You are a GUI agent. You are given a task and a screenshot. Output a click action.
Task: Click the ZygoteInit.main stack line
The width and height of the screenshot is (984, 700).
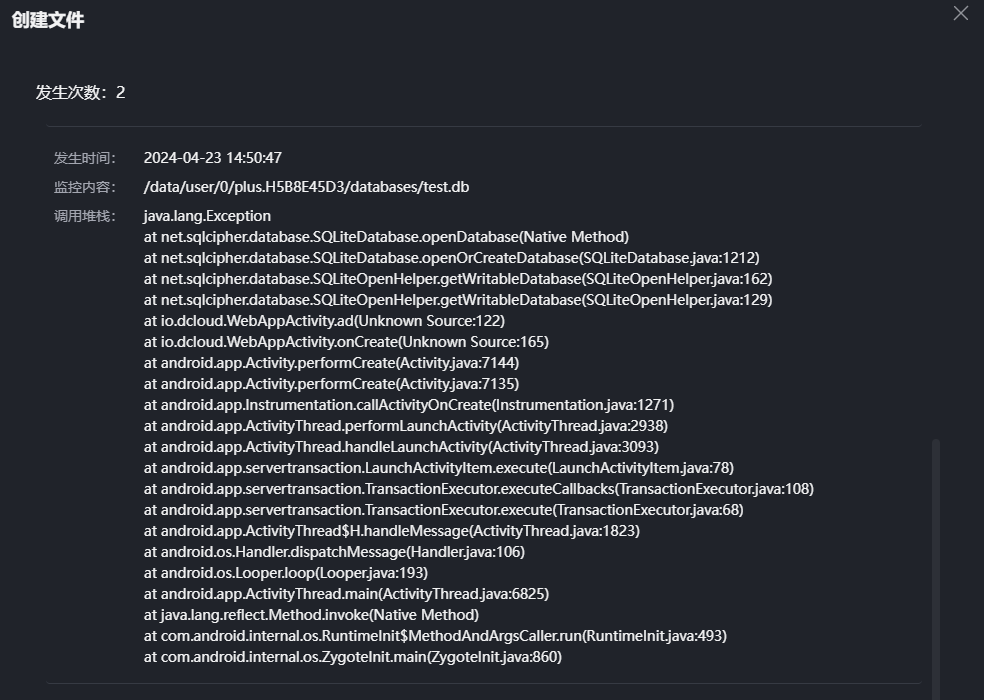click(x=353, y=657)
